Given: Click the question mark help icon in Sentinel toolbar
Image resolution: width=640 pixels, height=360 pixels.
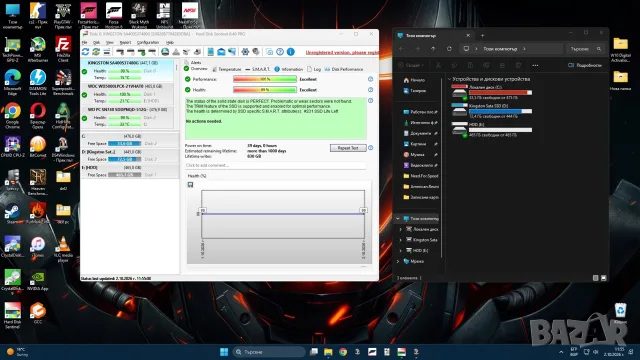Looking at the screenshot, I should pos(280,52).
